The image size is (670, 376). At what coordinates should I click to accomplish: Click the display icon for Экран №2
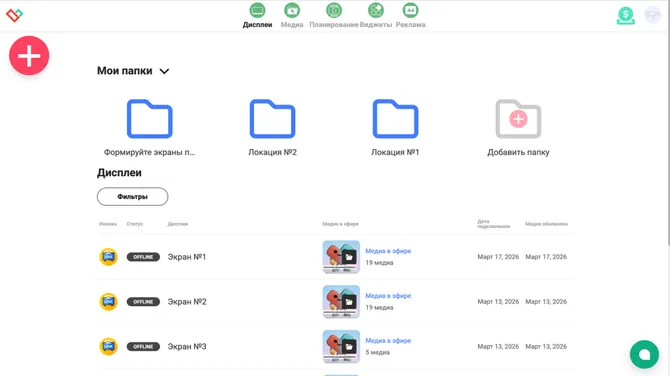tap(109, 302)
